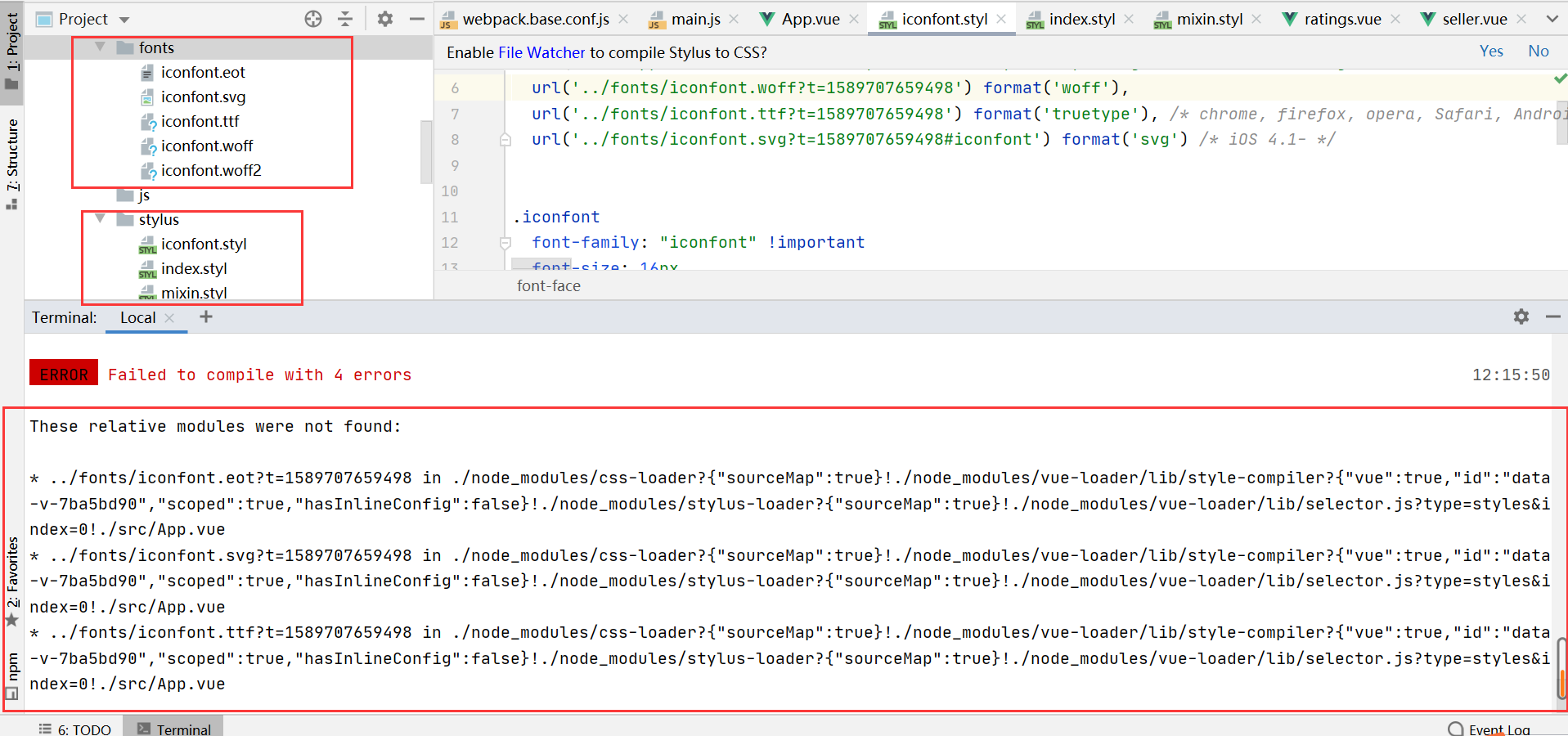Click the locate/scroll-from-source target icon

pos(313,19)
